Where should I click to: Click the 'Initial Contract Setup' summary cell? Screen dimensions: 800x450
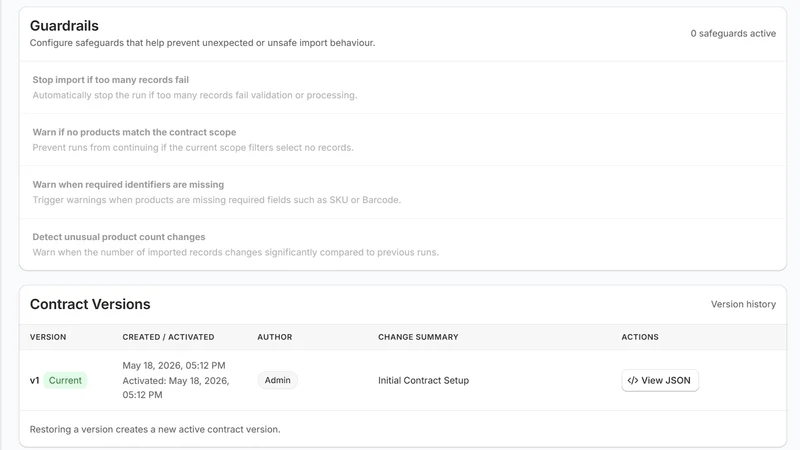(423, 380)
